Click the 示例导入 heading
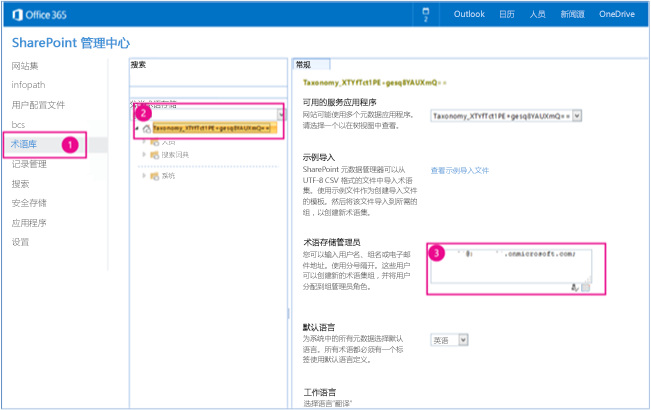The image size is (651, 410). [x=319, y=157]
